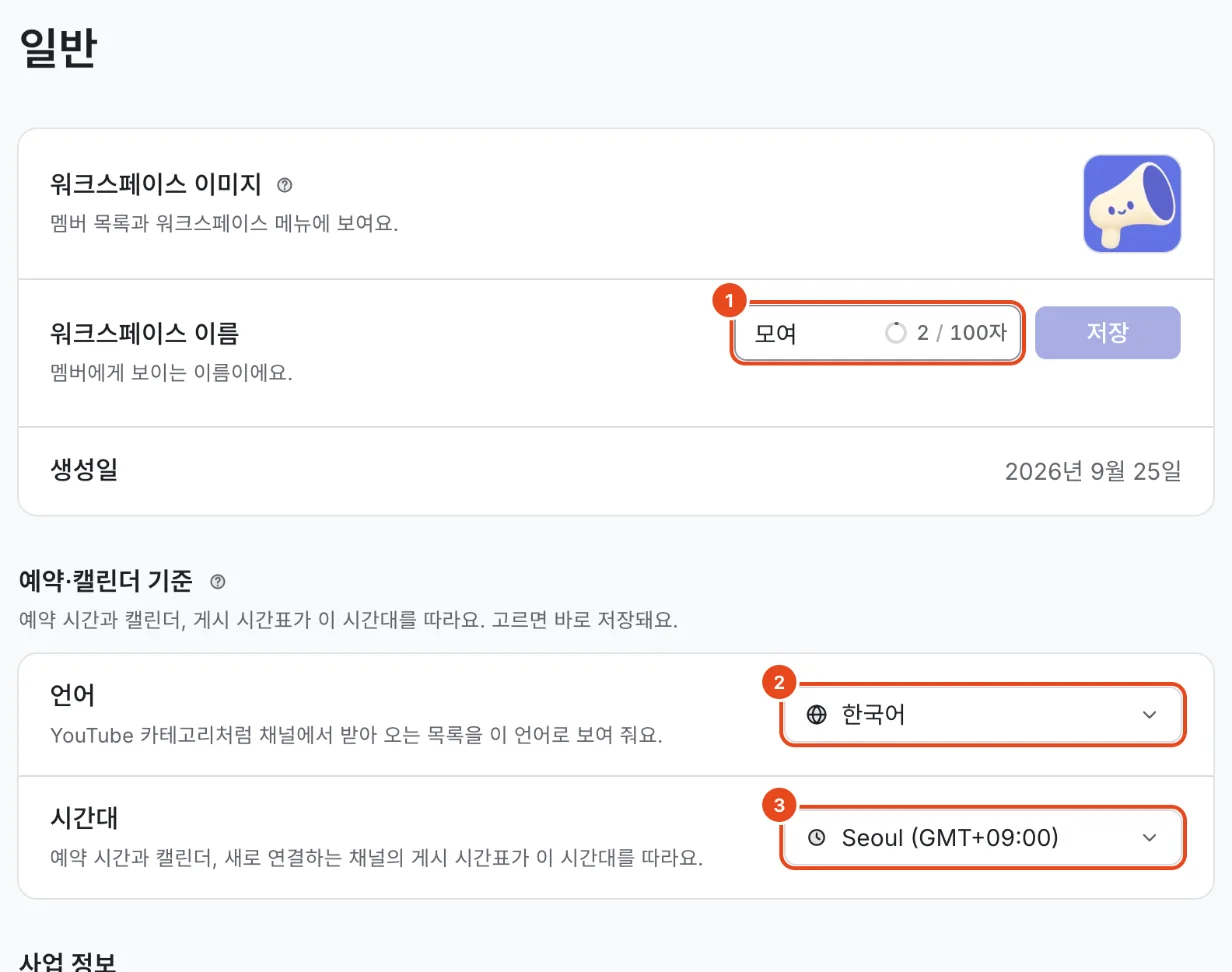Click the 생성일 label
The height and width of the screenshot is (972, 1232).
point(84,470)
